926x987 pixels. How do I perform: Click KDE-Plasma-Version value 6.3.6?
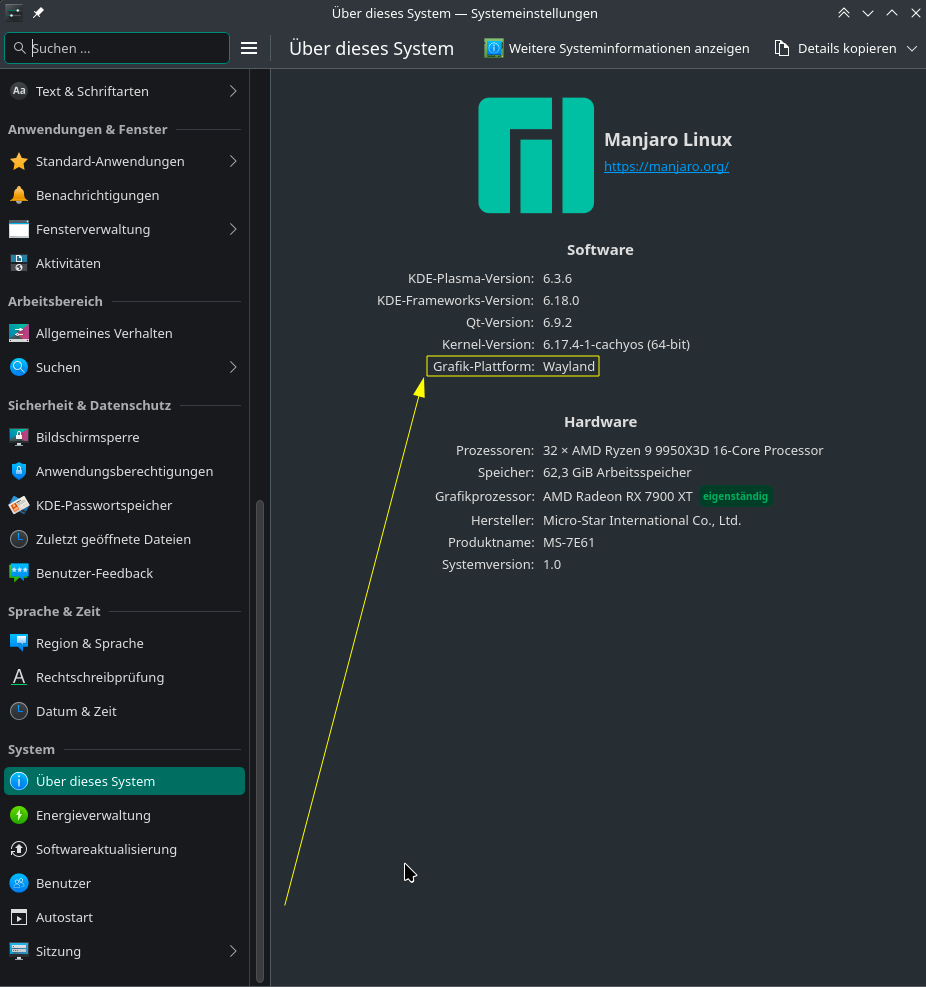point(557,278)
